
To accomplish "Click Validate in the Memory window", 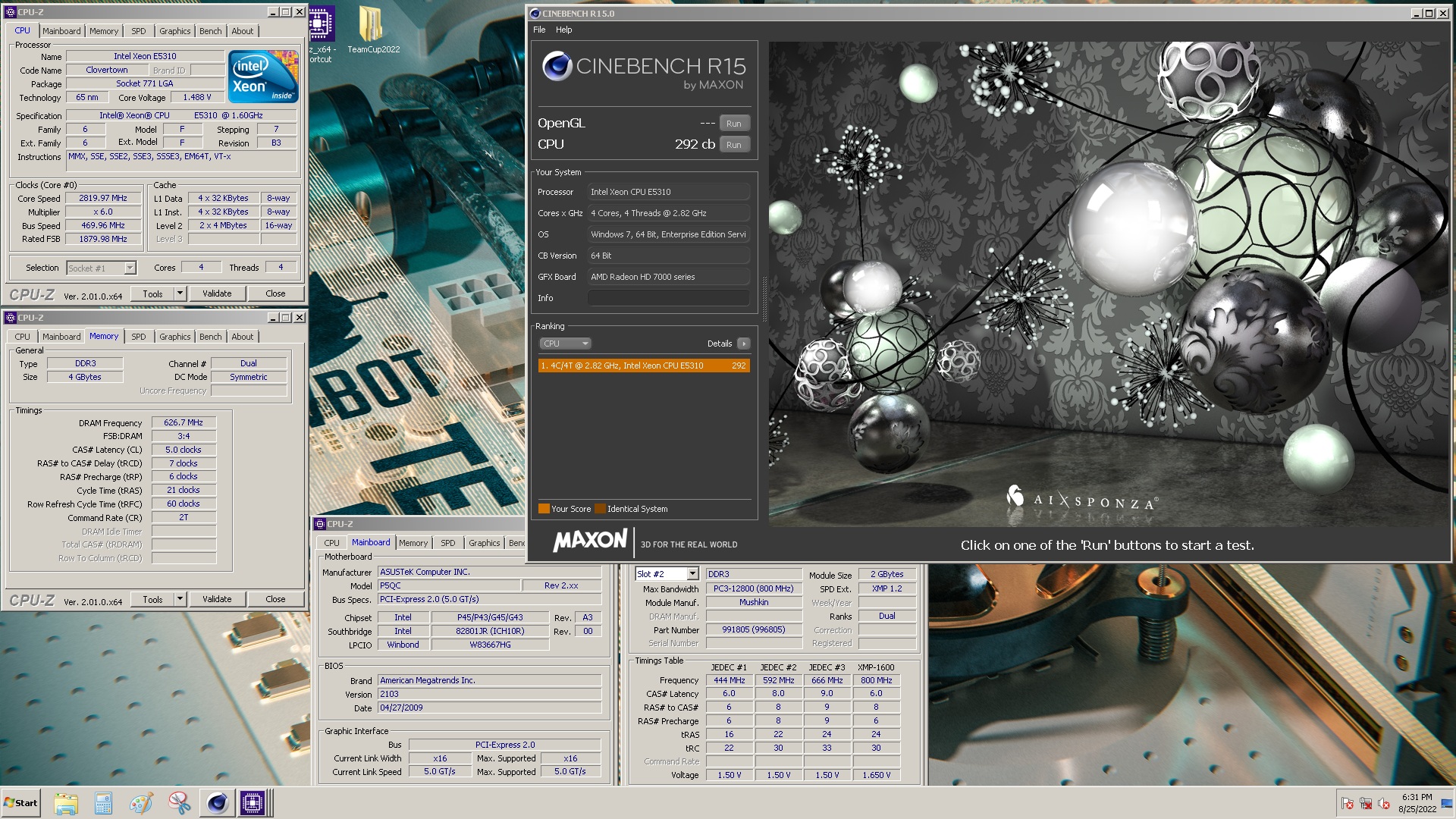I will 217,599.
